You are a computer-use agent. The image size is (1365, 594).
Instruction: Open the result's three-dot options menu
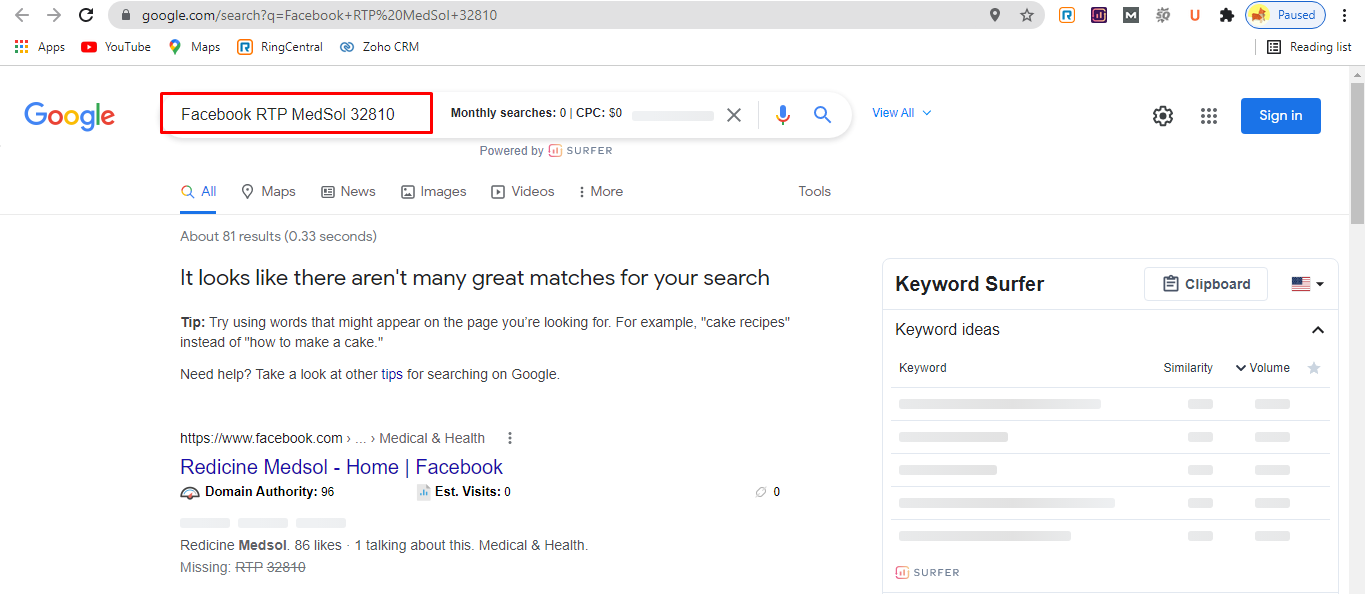pyautogui.click(x=510, y=438)
